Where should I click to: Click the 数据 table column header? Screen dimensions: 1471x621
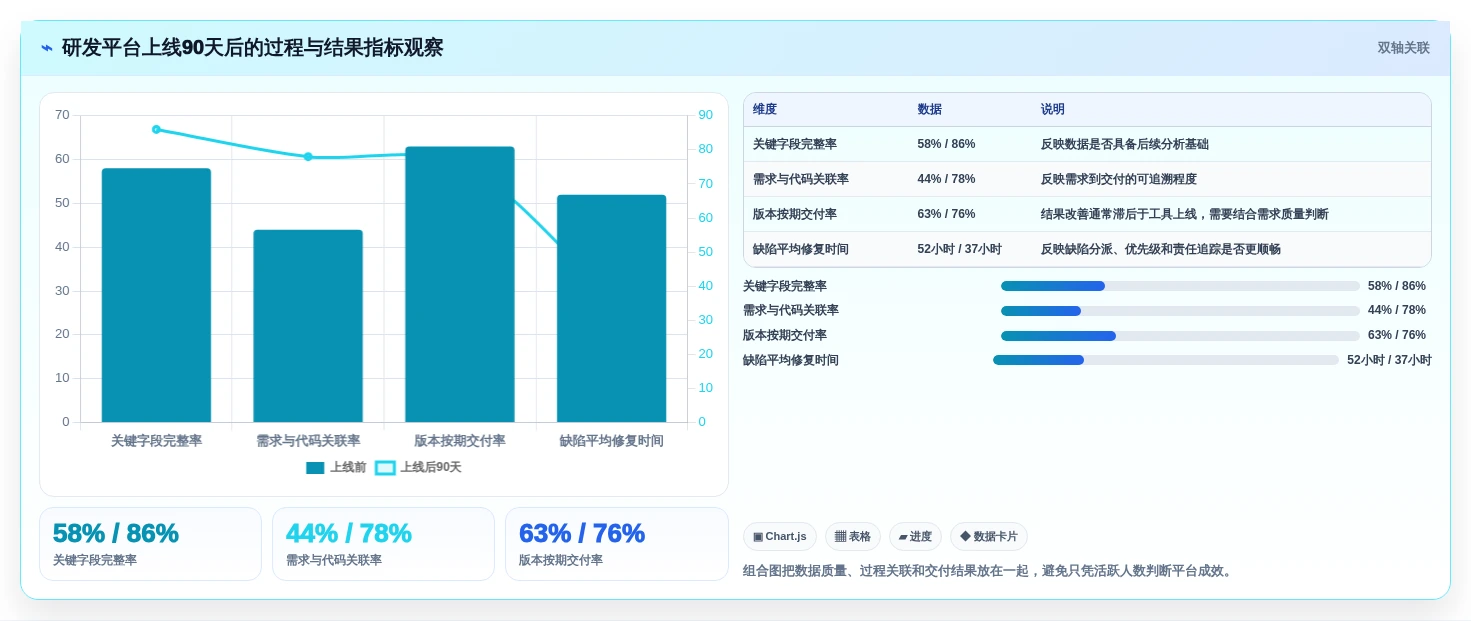(x=929, y=109)
